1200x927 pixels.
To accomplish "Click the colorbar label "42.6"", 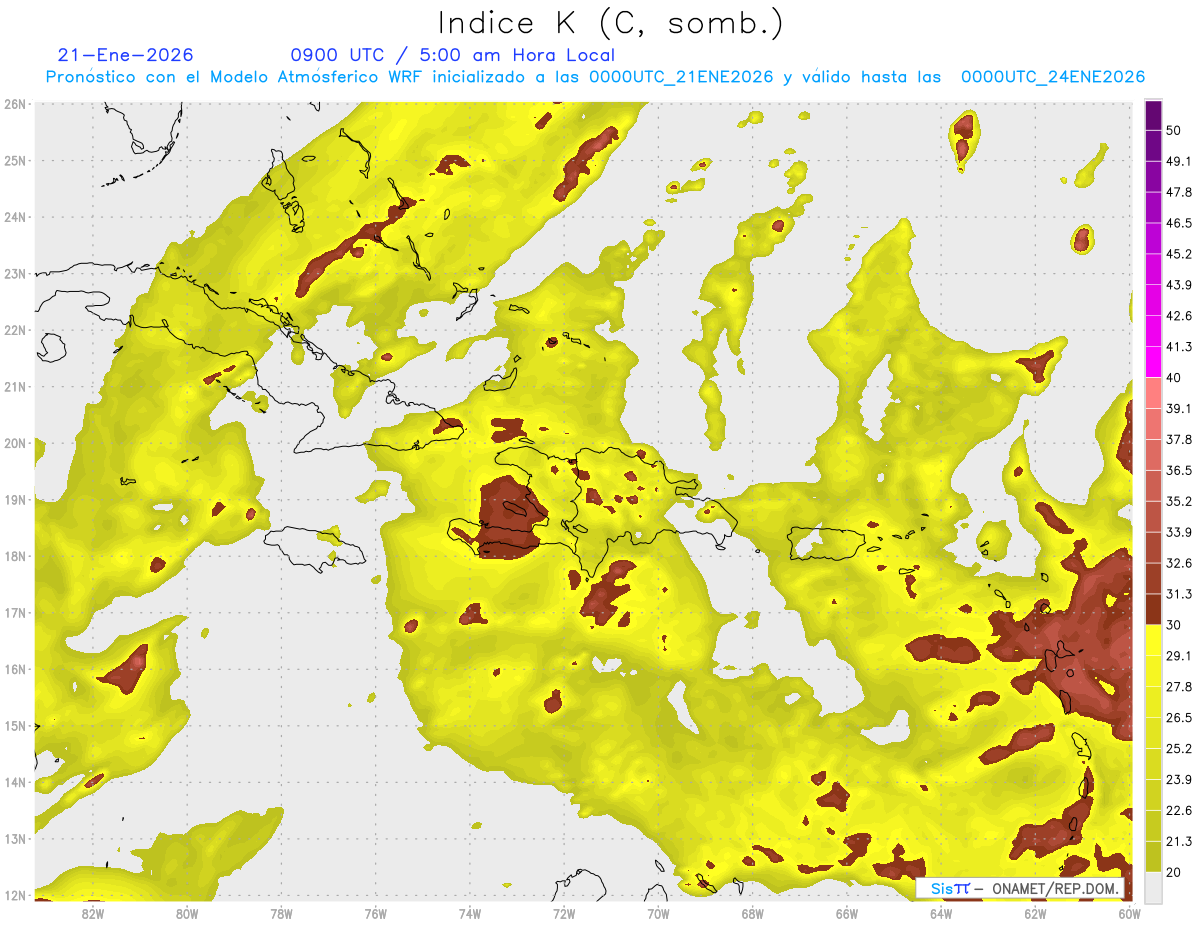I will tap(1179, 316).
